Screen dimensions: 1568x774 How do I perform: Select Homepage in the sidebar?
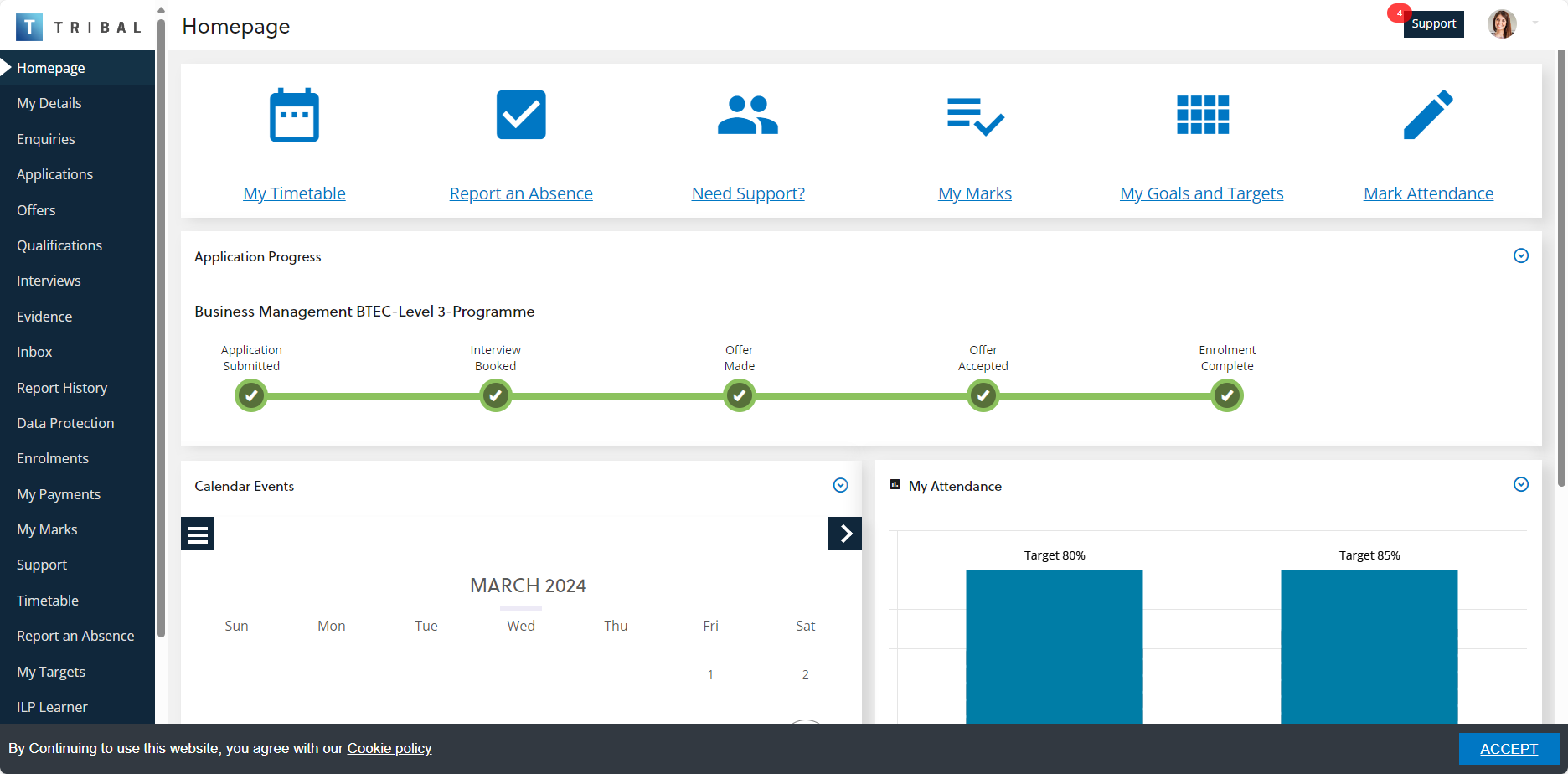[77, 68]
